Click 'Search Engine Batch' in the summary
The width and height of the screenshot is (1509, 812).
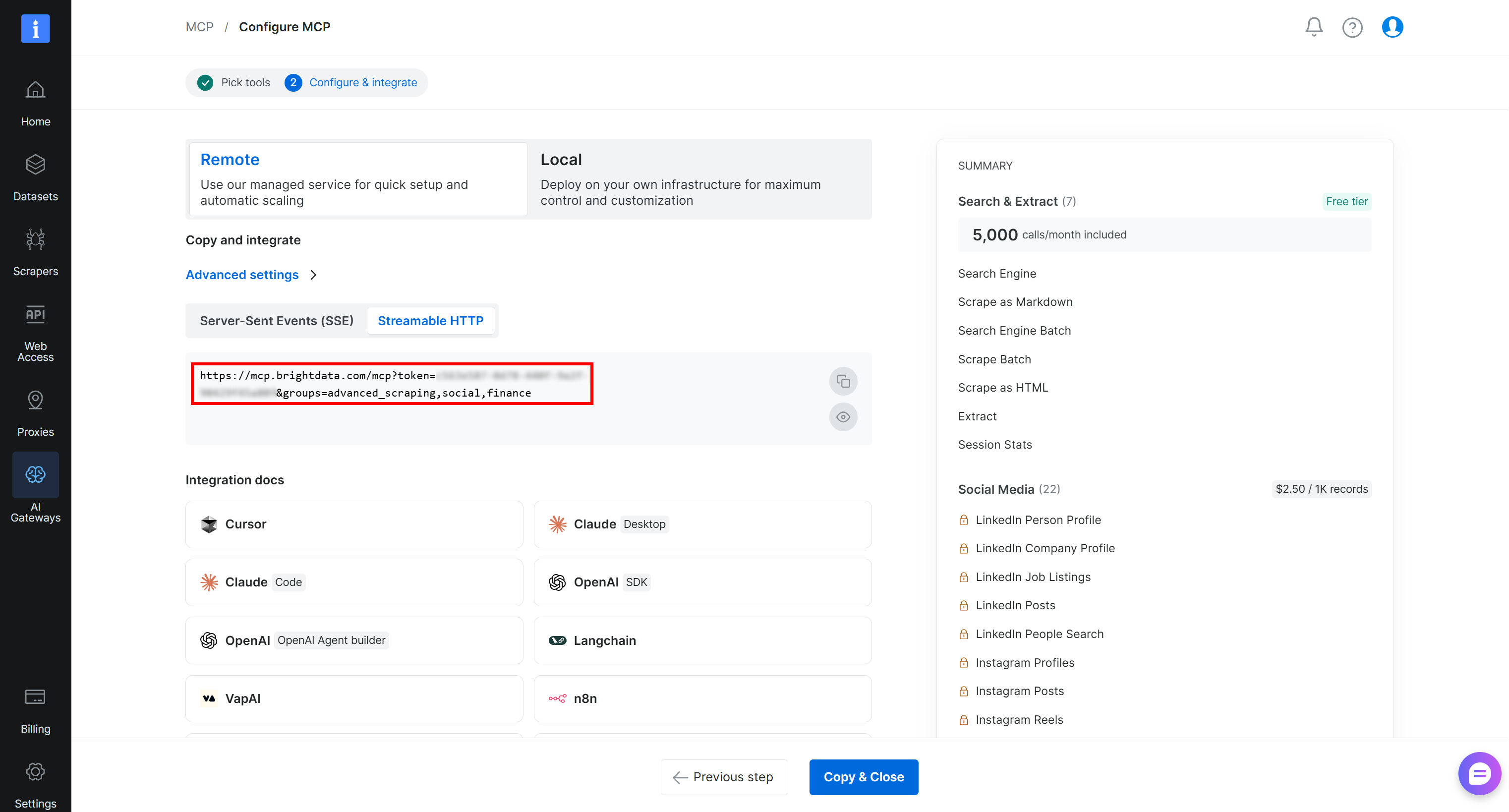pos(1014,331)
